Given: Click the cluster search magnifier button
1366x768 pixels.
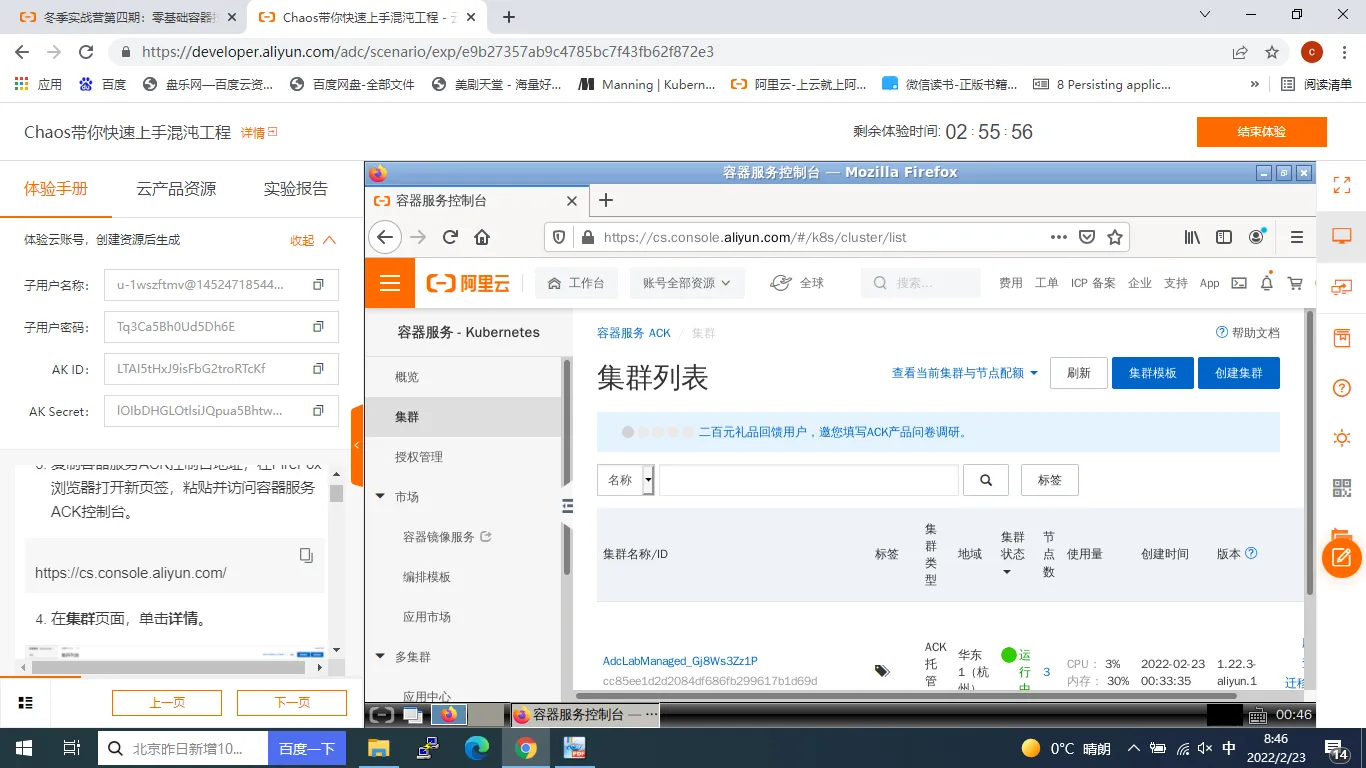Looking at the screenshot, I should click(986, 480).
